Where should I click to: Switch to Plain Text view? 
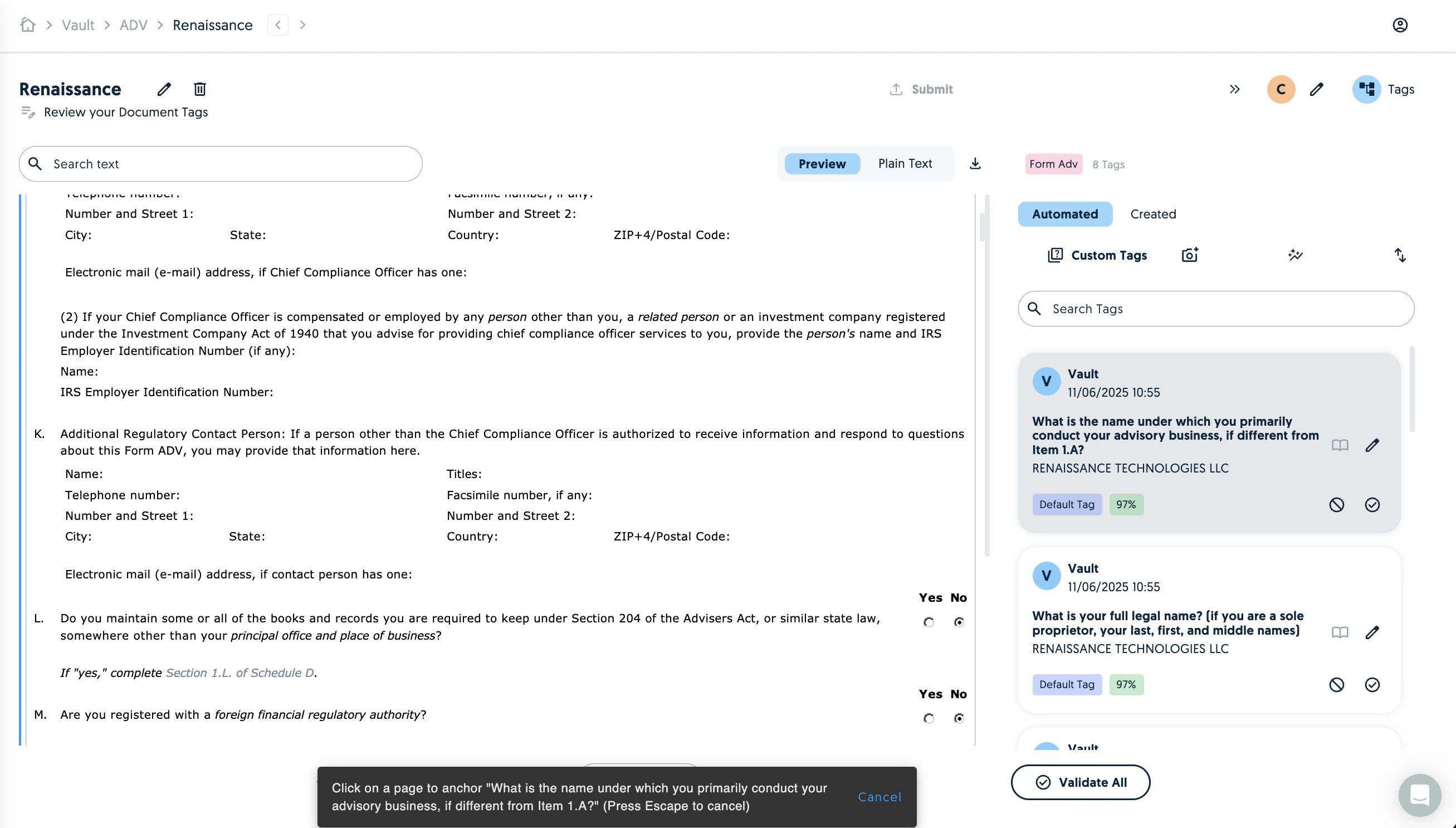click(x=905, y=164)
